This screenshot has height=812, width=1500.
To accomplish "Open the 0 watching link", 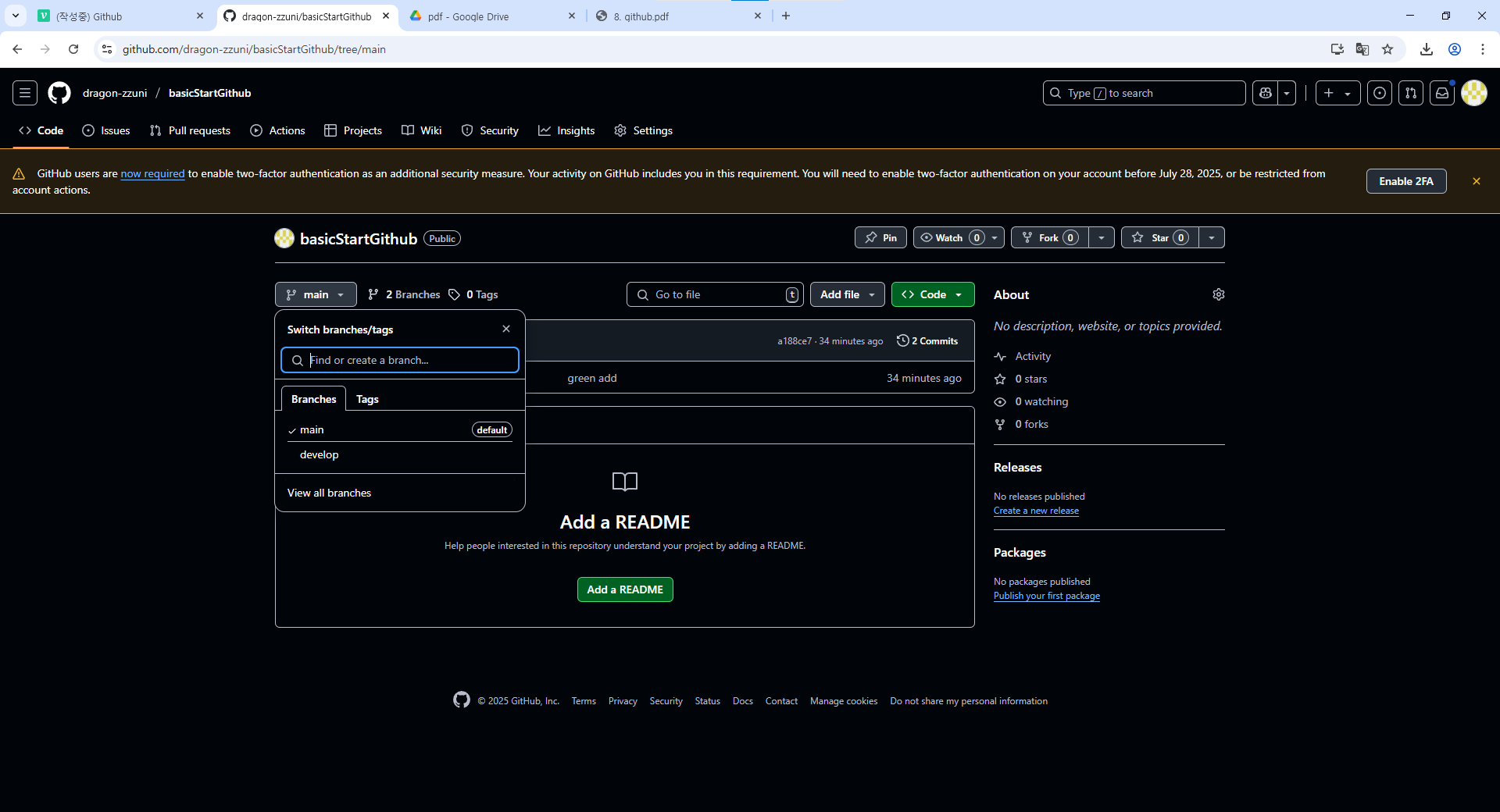I will 1031,401.
